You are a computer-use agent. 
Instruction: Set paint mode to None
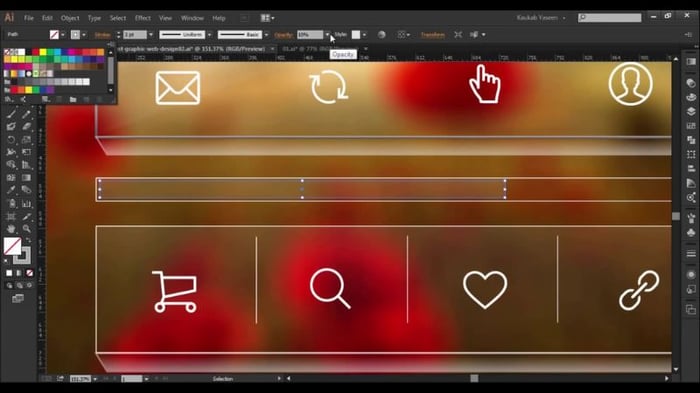point(29,273)
